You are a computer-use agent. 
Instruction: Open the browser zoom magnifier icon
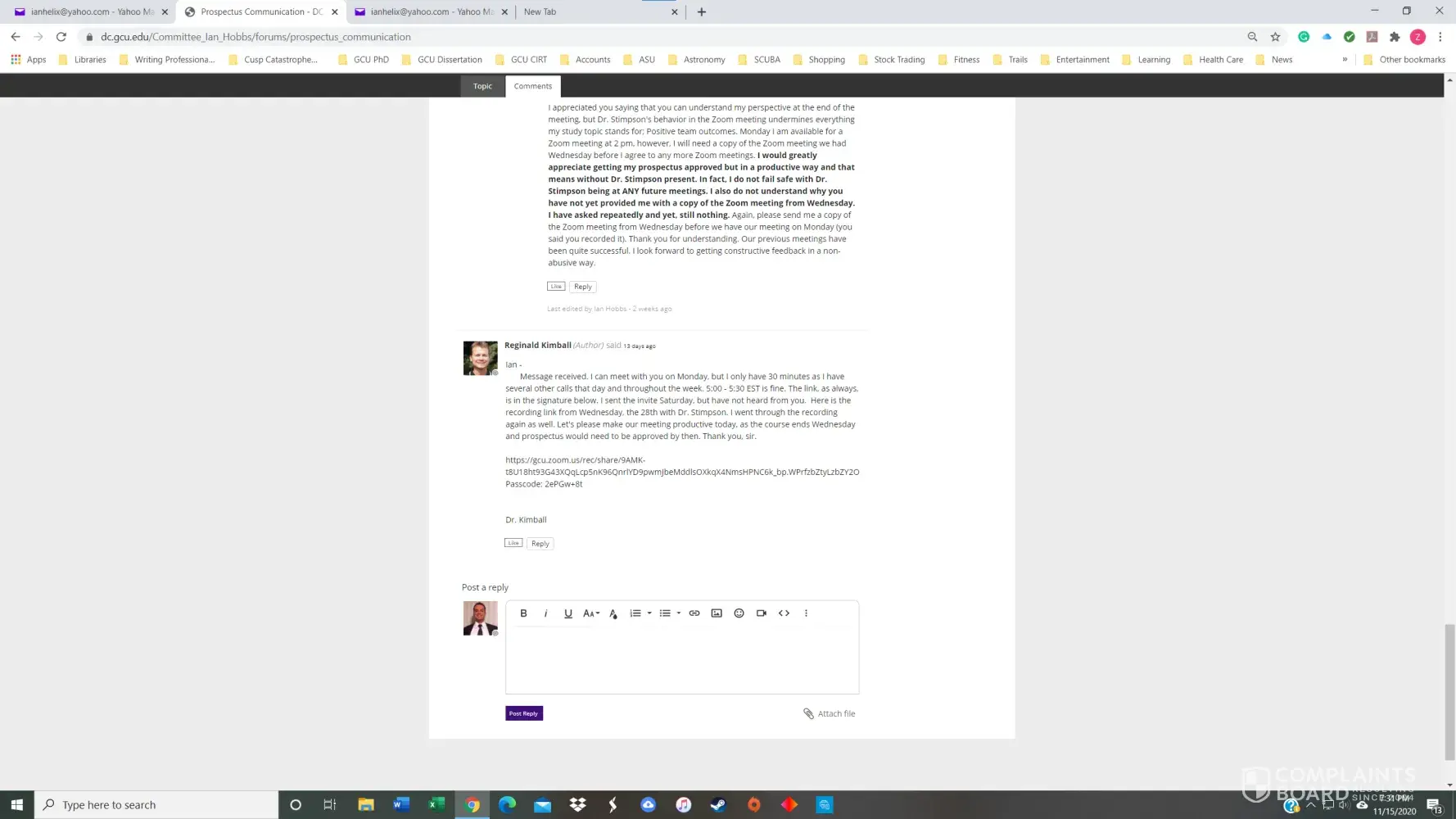tap(1252, 37)
